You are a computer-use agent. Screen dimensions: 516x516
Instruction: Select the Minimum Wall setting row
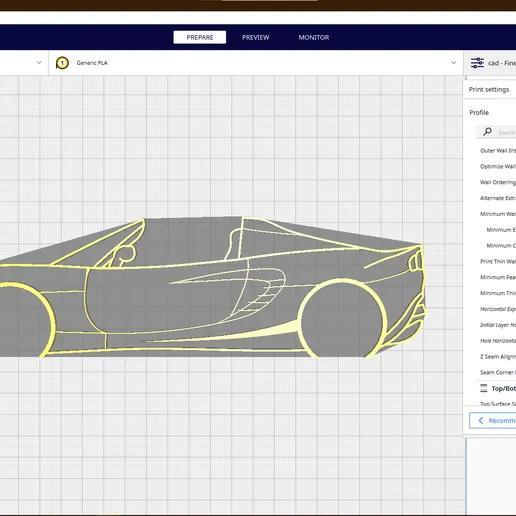[498, 214]
